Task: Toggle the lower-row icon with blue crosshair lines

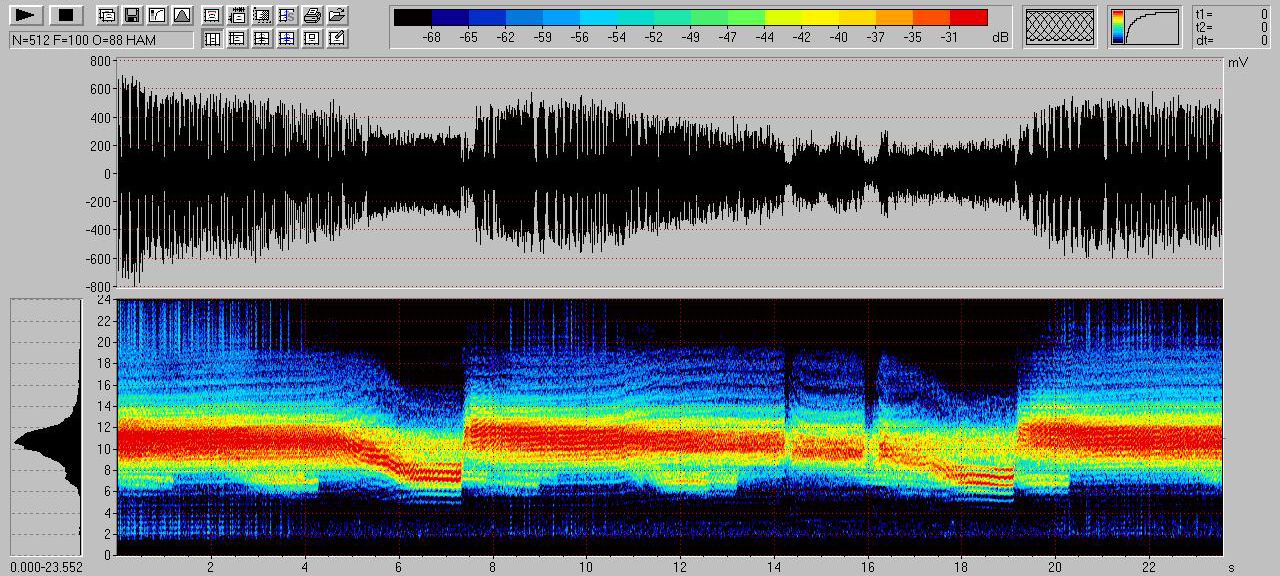Action: [x=287, y=39]
